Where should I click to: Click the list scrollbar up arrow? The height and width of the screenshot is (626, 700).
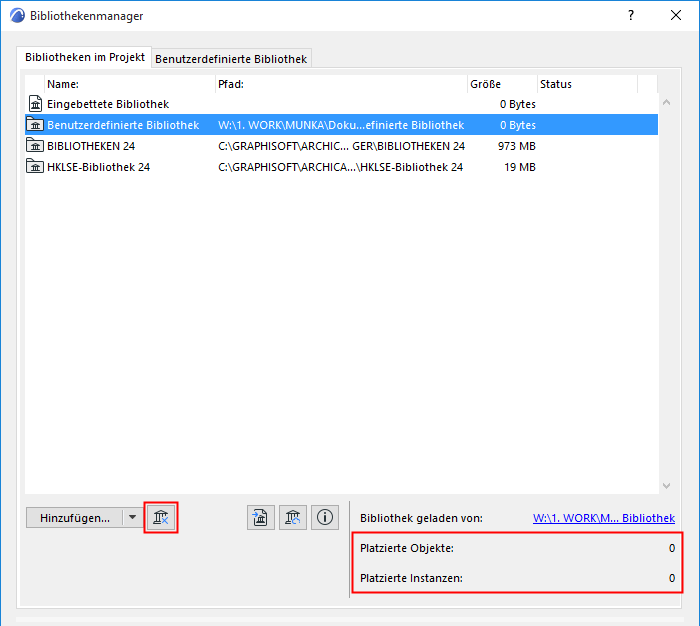click(667, 102)
